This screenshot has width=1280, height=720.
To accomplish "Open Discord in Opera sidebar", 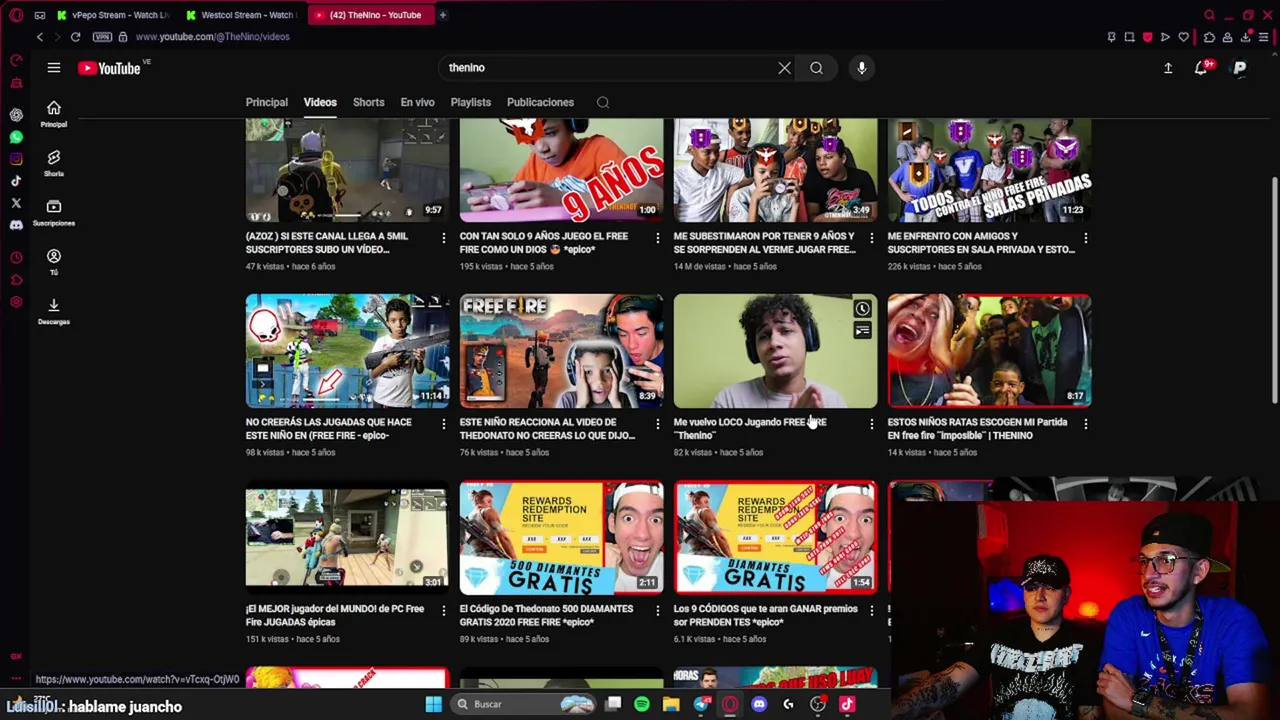I will click(16, 225).
